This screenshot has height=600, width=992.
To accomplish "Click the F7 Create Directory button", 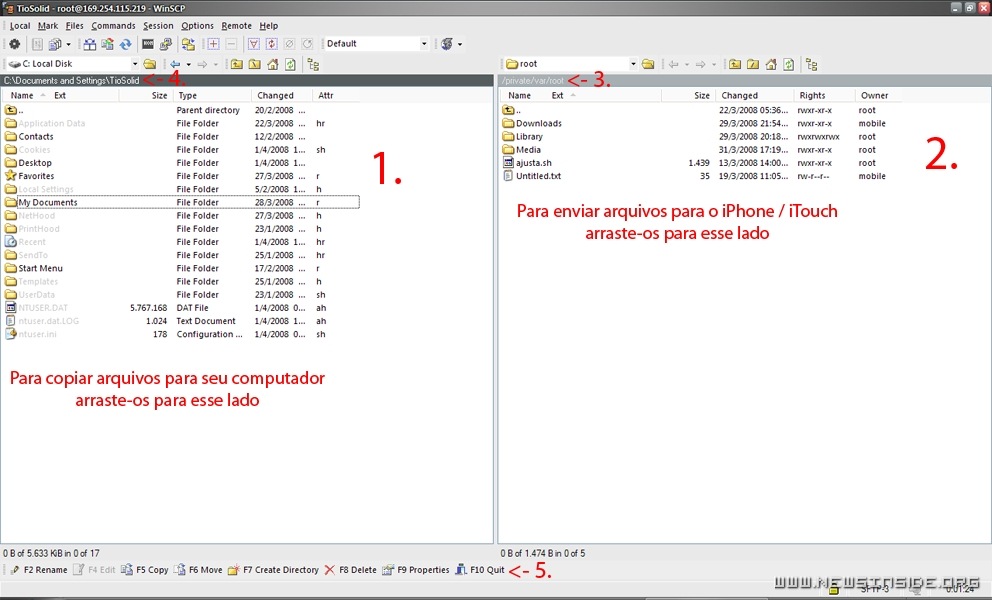I will pyautogui.click(x=273, y=570).
